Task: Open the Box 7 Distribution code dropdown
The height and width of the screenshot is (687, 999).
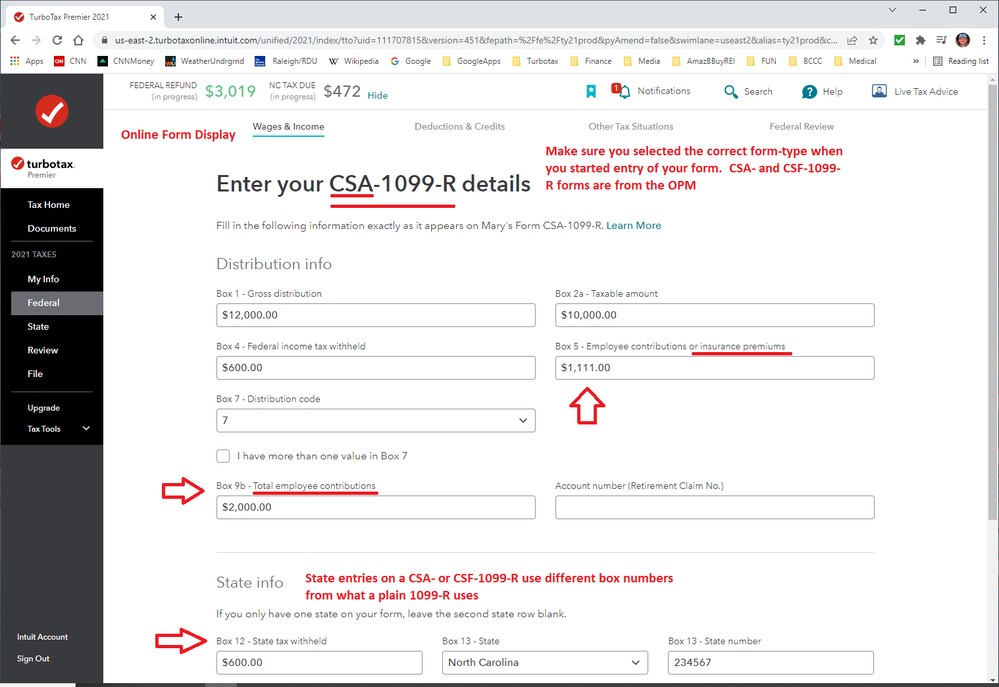Action: (x=376, y=421)
